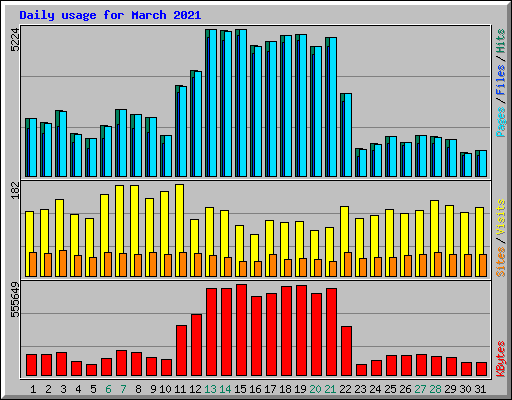Click the orange sites bar for day 22
The height and width of the screenshot is (400, 512).
coord(348,264)
